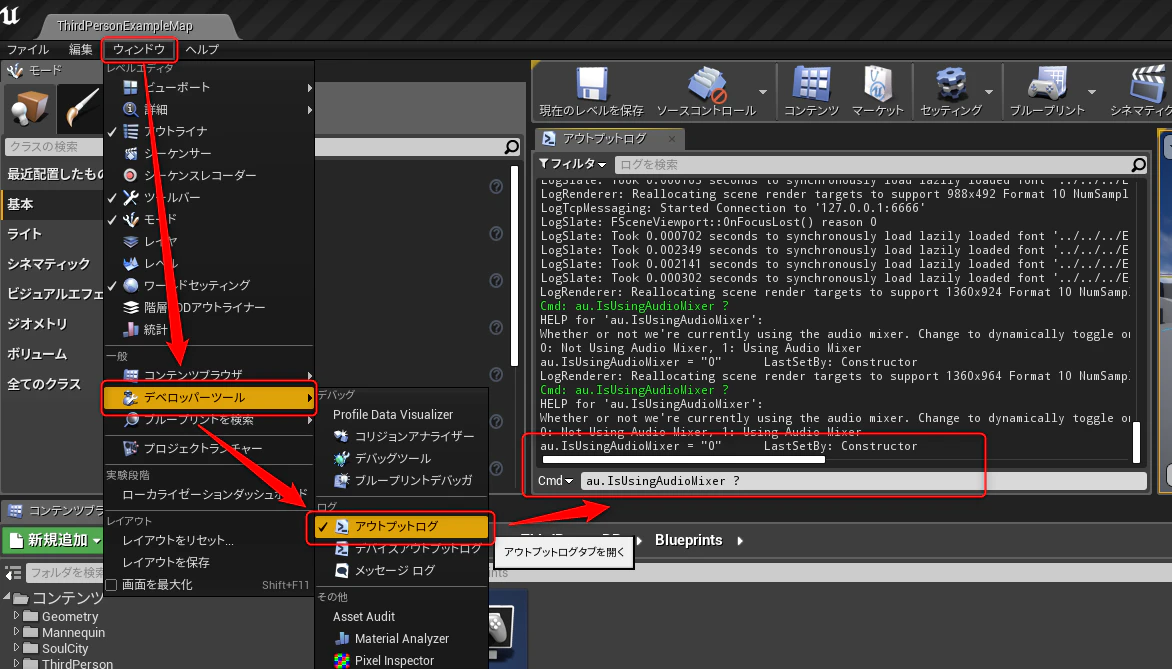The width and height of the screenshot is (1172, 669).
Task: Open the Help (ヘルプ) menu
Action: tap(202, 49)
